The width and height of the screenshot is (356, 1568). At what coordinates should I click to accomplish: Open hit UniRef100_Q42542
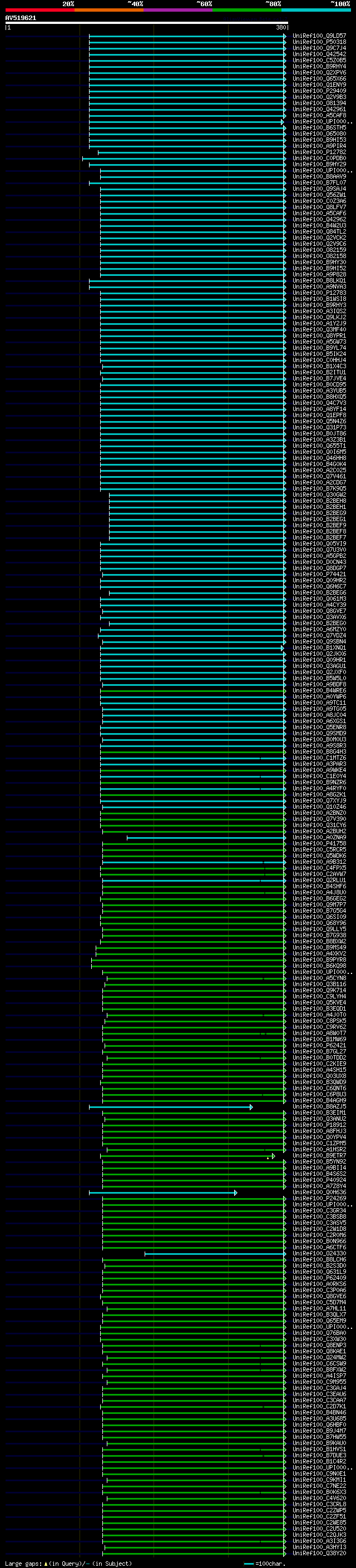tap(319, 54)
